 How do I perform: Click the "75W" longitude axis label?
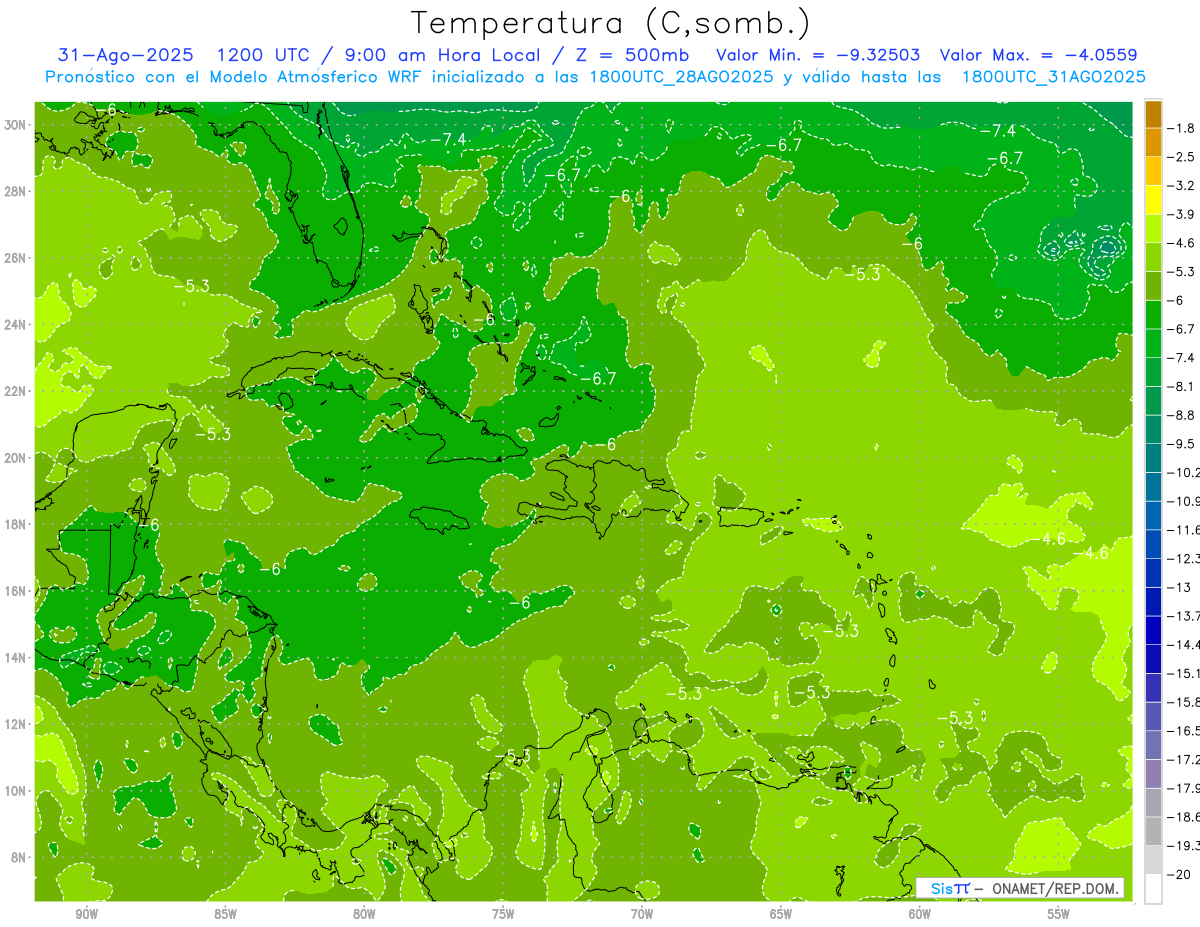point(503,914)
